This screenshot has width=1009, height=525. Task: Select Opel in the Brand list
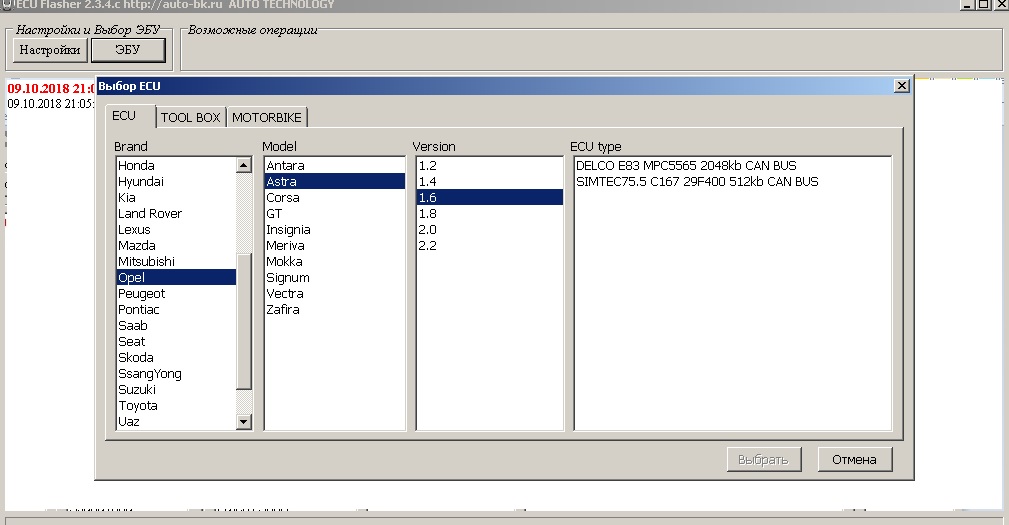point(176,277)
